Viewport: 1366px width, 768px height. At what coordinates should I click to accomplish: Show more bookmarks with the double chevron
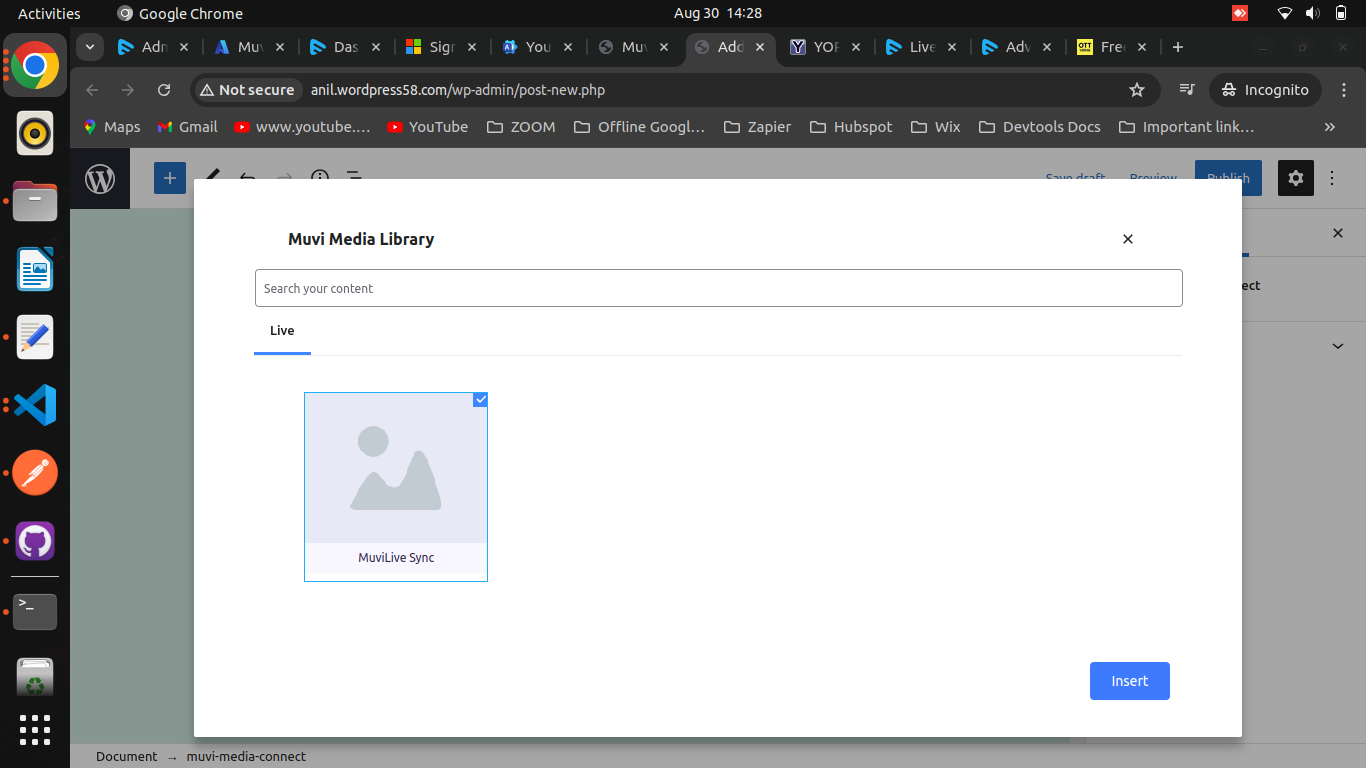[1329, 127]
